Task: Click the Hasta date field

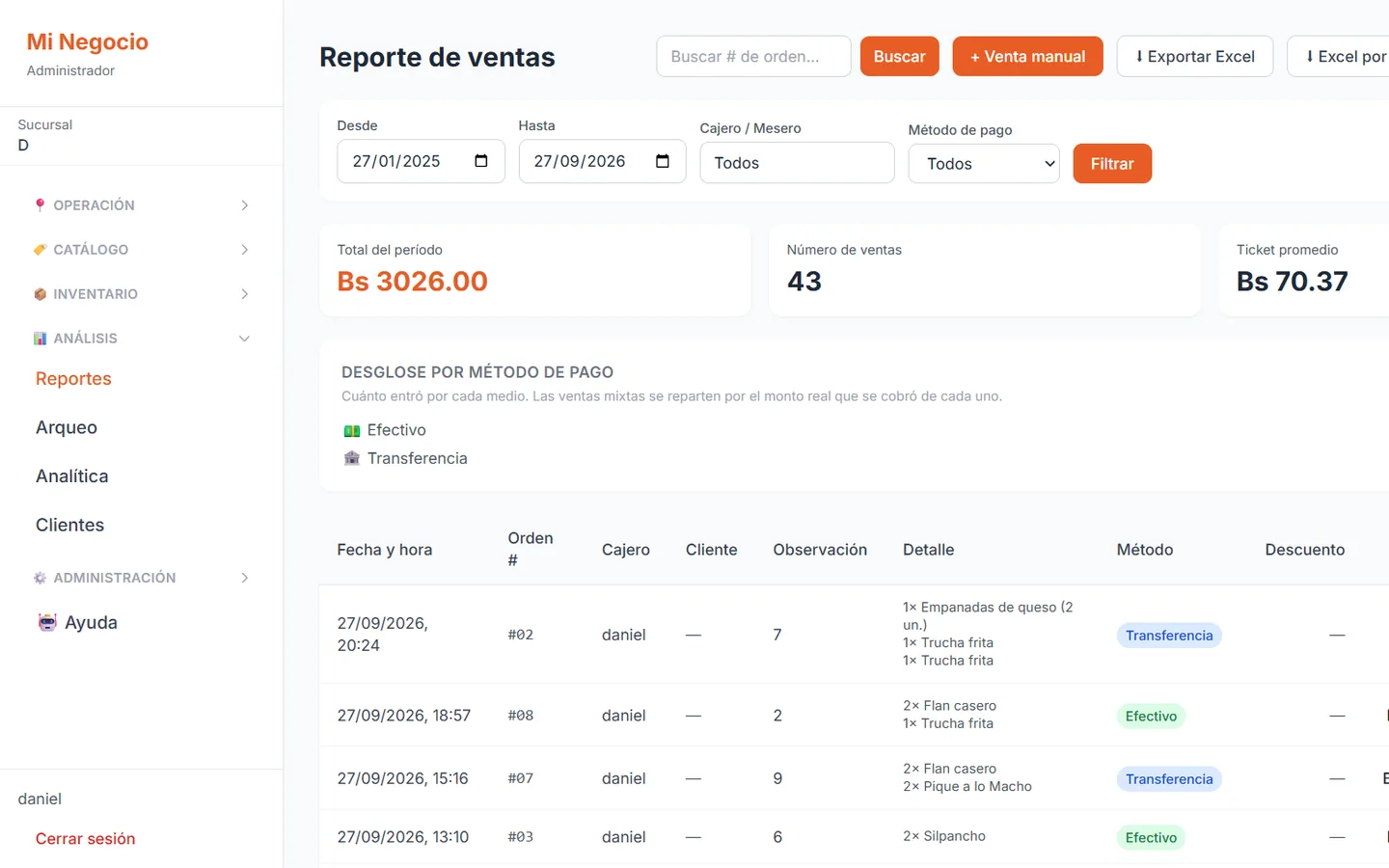Action: (602, 161)
